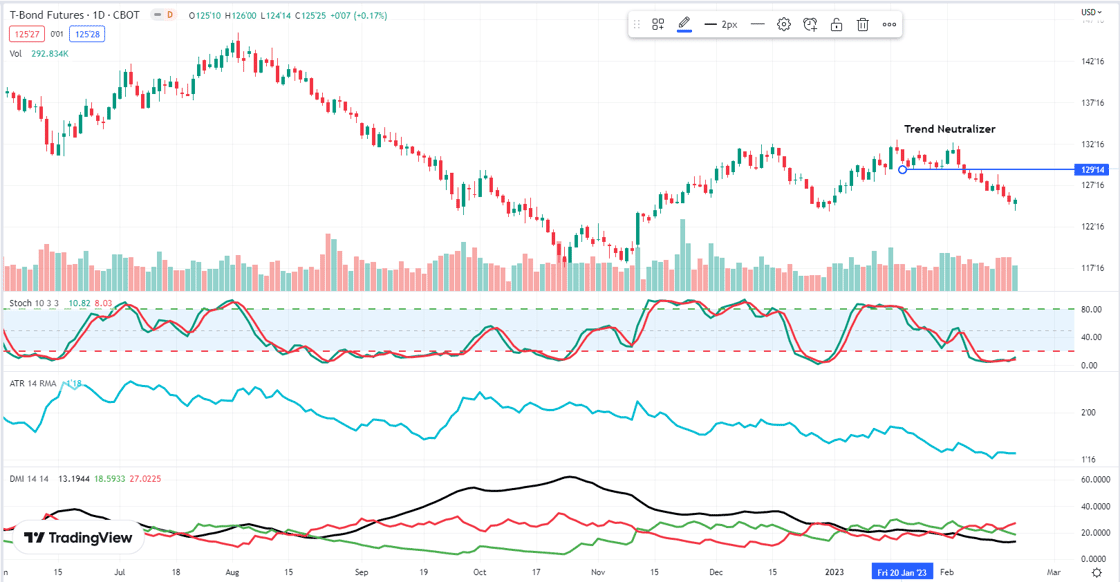Click the DMI 14 14 indicator label
This screenshot has width=1120, height=582.
(x=29, y=478)
